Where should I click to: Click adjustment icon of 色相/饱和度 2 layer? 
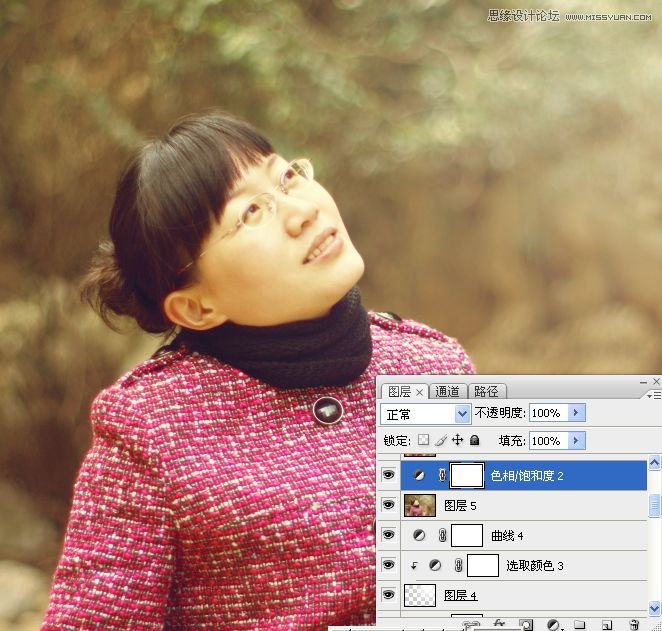[419, 475]
